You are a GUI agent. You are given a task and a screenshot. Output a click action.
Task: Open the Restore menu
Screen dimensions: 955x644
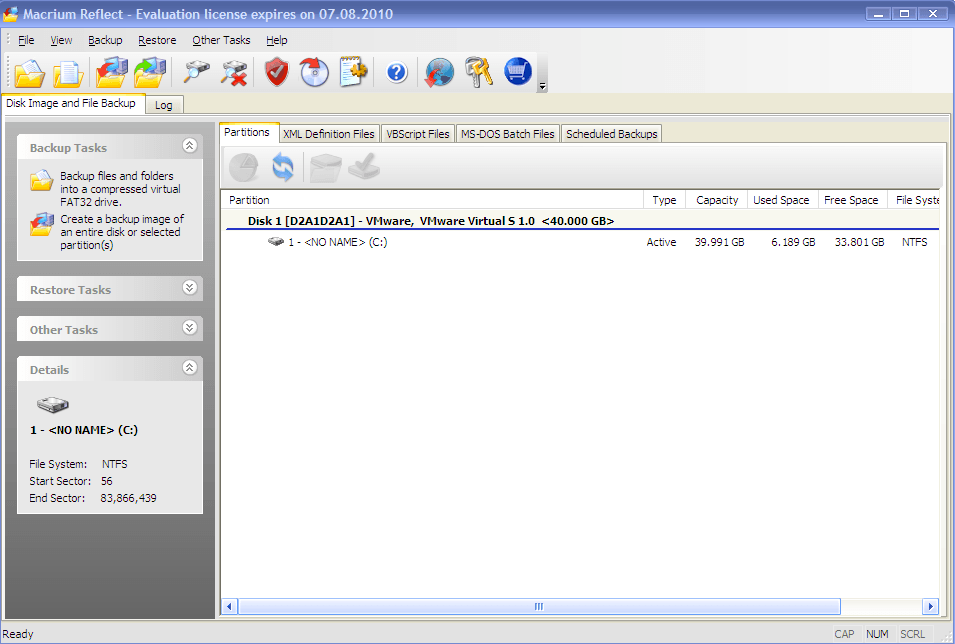157,40
